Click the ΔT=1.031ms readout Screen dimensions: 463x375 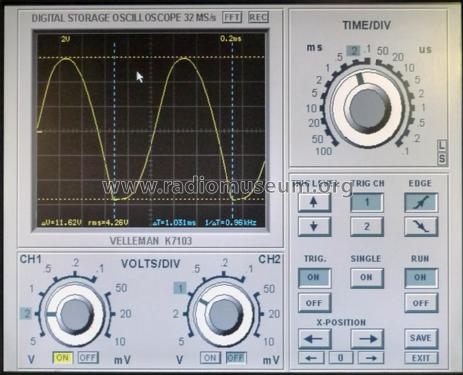coord(174,222)
